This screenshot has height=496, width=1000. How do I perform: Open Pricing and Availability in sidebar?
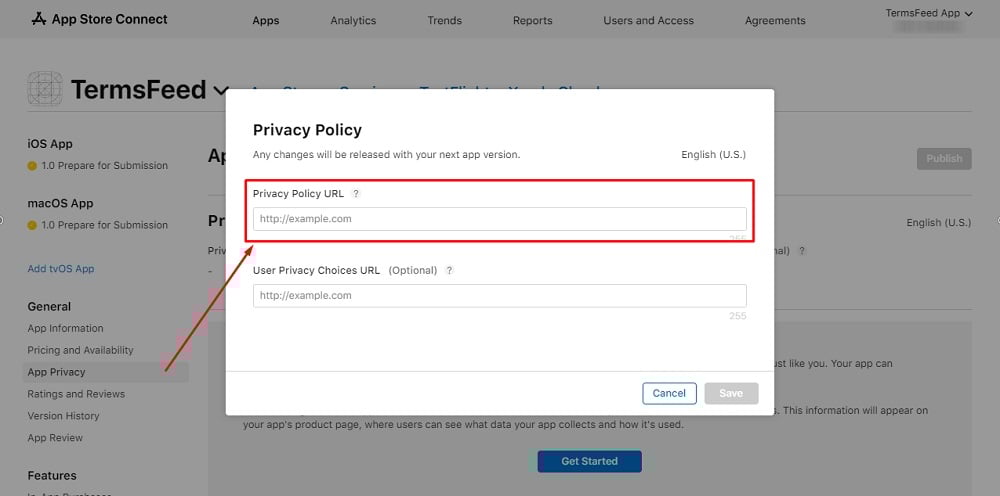(80, 350)
